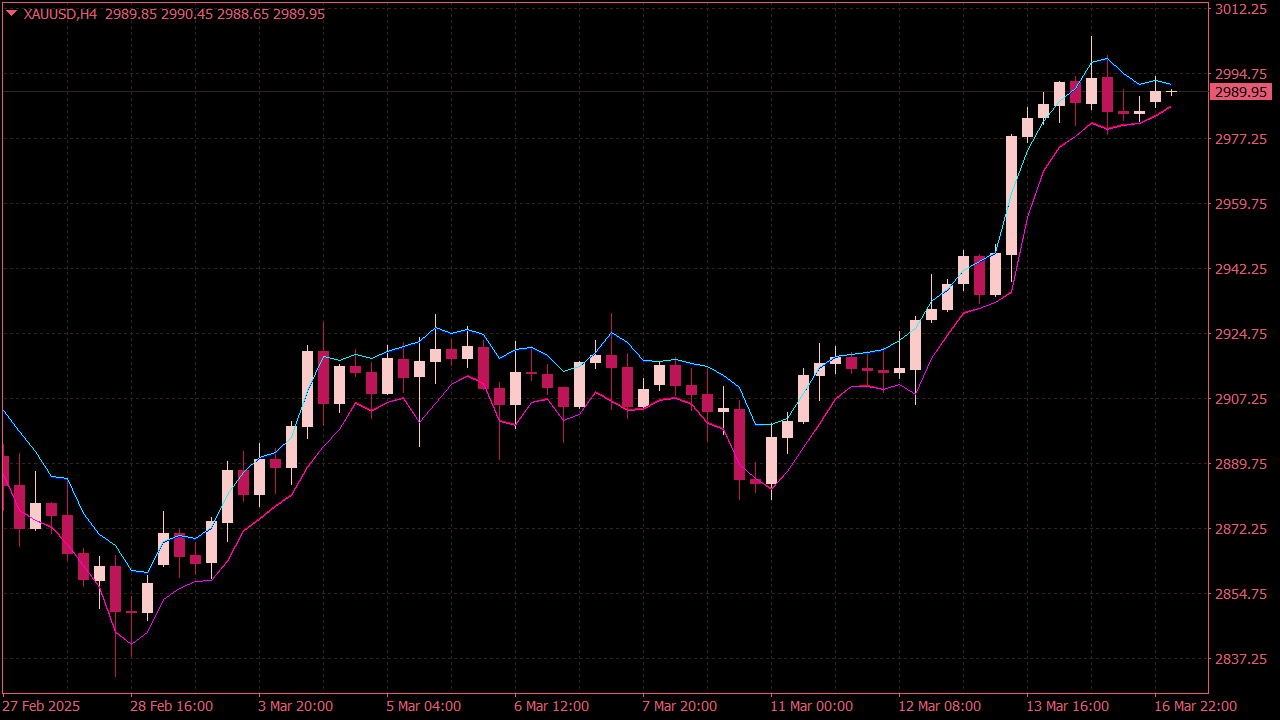Click the highlighted current price tag 2989.95
Screen dimensions: 1280x720
1240,92
